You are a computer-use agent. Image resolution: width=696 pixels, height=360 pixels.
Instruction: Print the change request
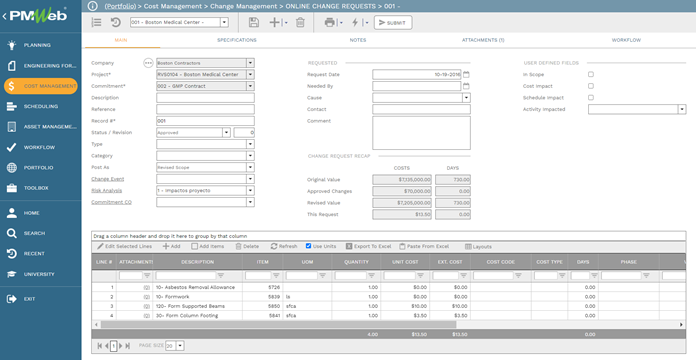point(329,22)
